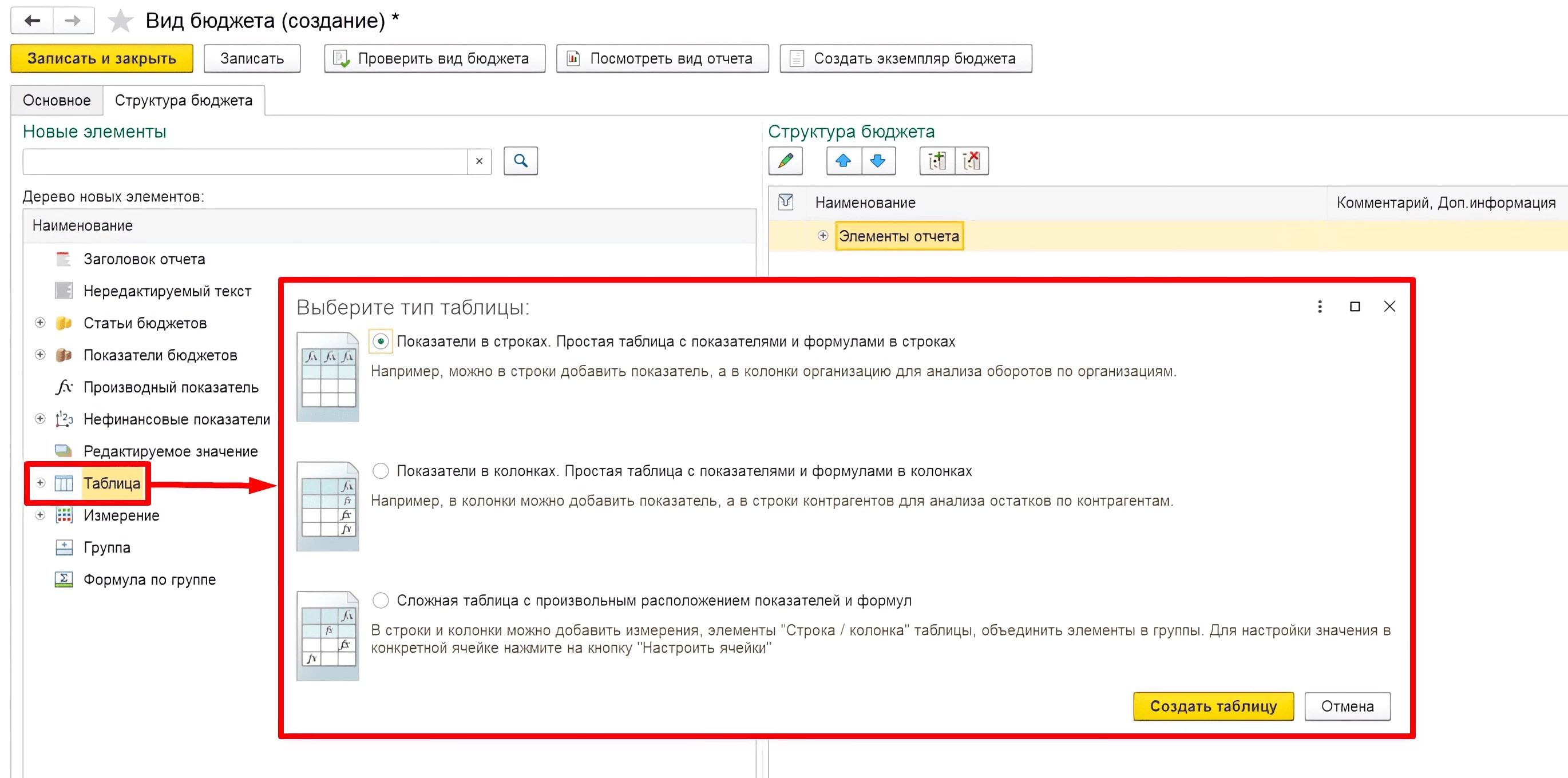Expand the 'Нефинансовые показатели' tree node
This screenshot has height=778, width=1568.
click(x=40, y=419)
